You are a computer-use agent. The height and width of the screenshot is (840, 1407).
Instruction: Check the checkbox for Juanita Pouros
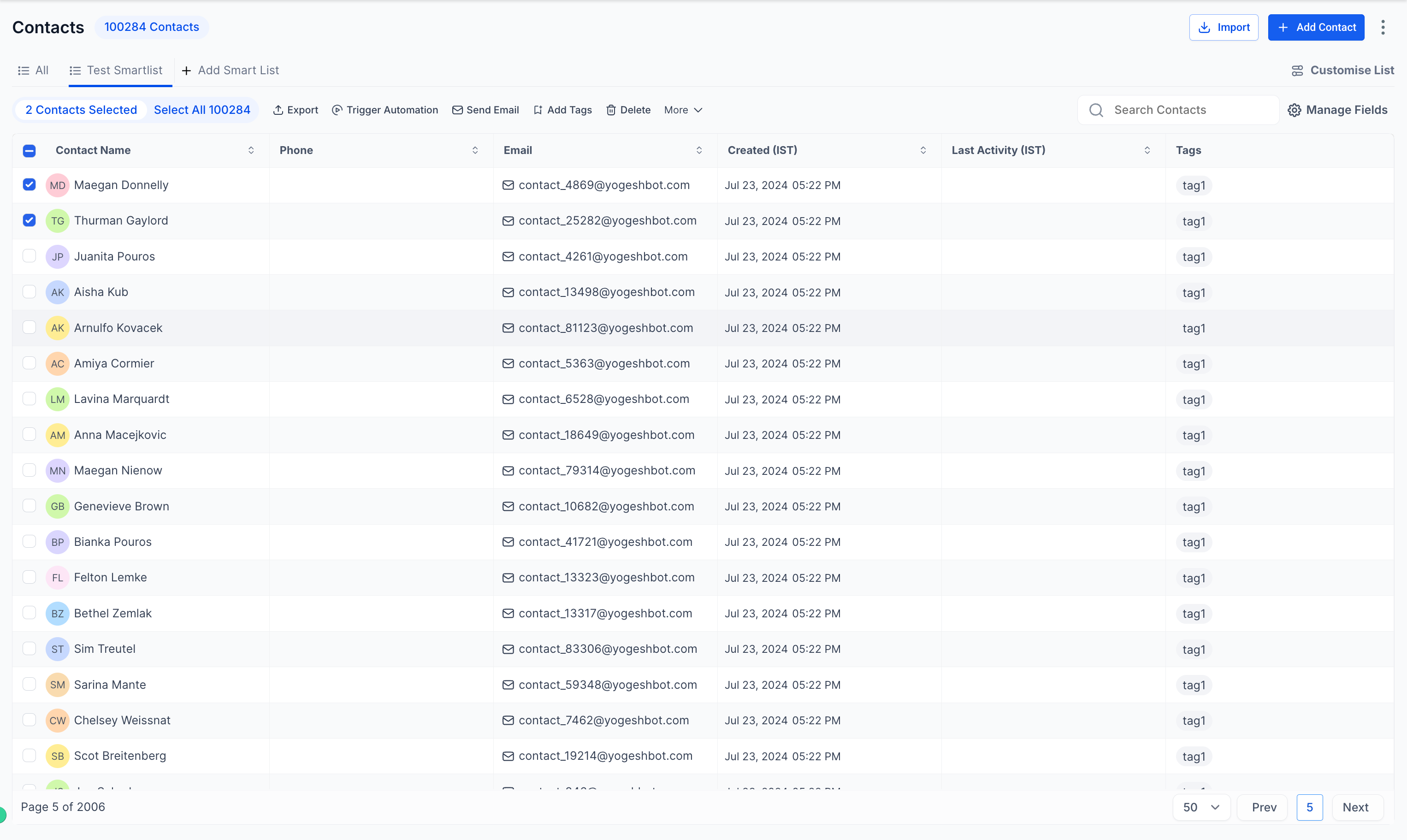(x=29, y=256)
